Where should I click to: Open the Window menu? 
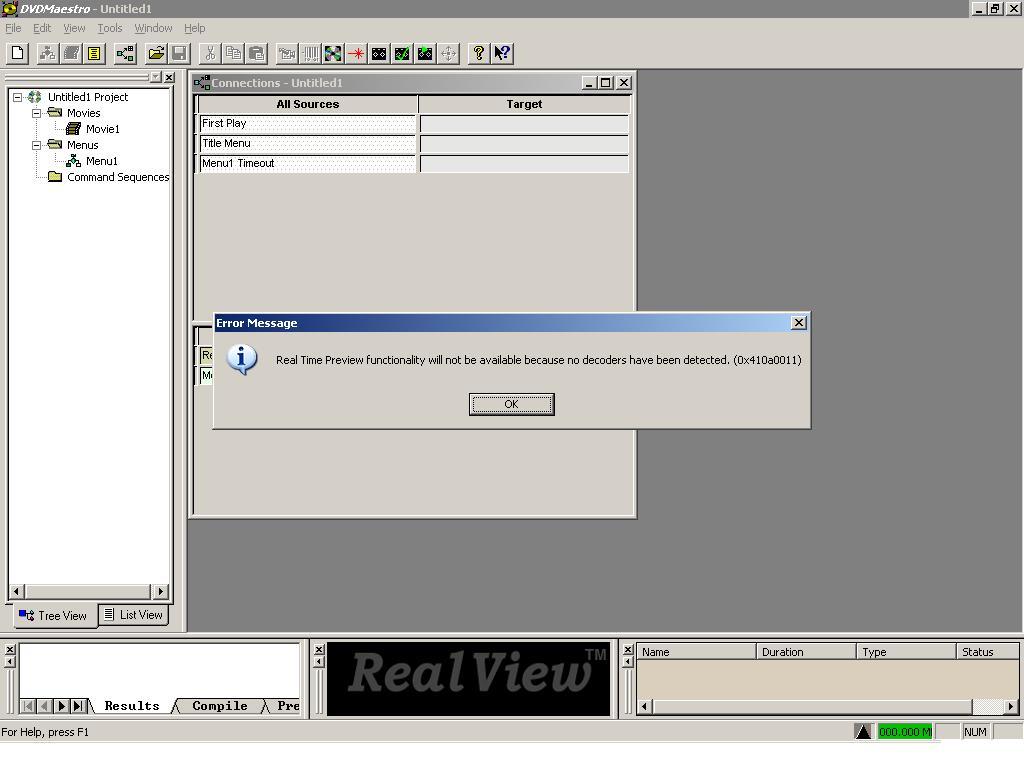click(153, 28)
